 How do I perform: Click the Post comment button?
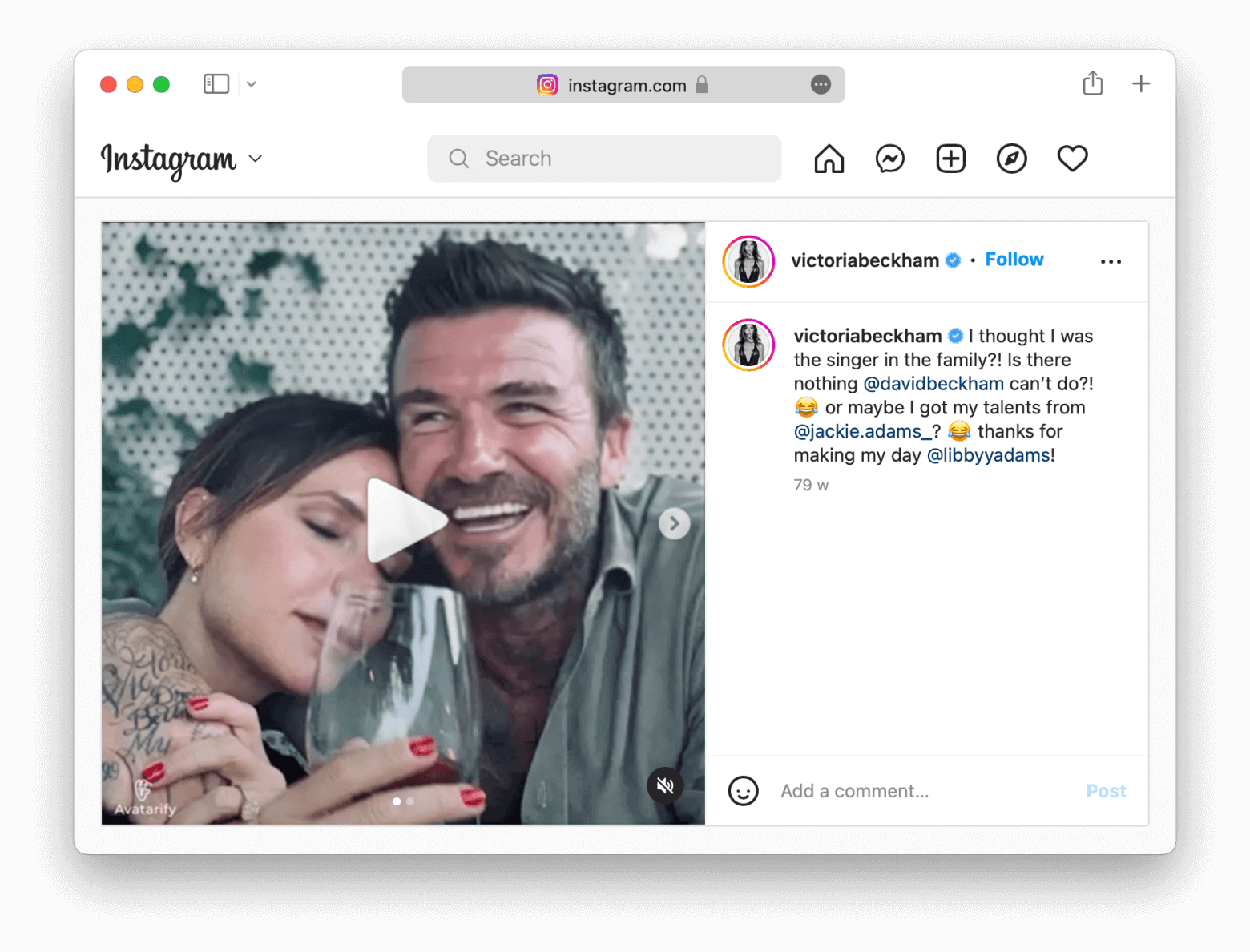click(x=1106, y=791)
